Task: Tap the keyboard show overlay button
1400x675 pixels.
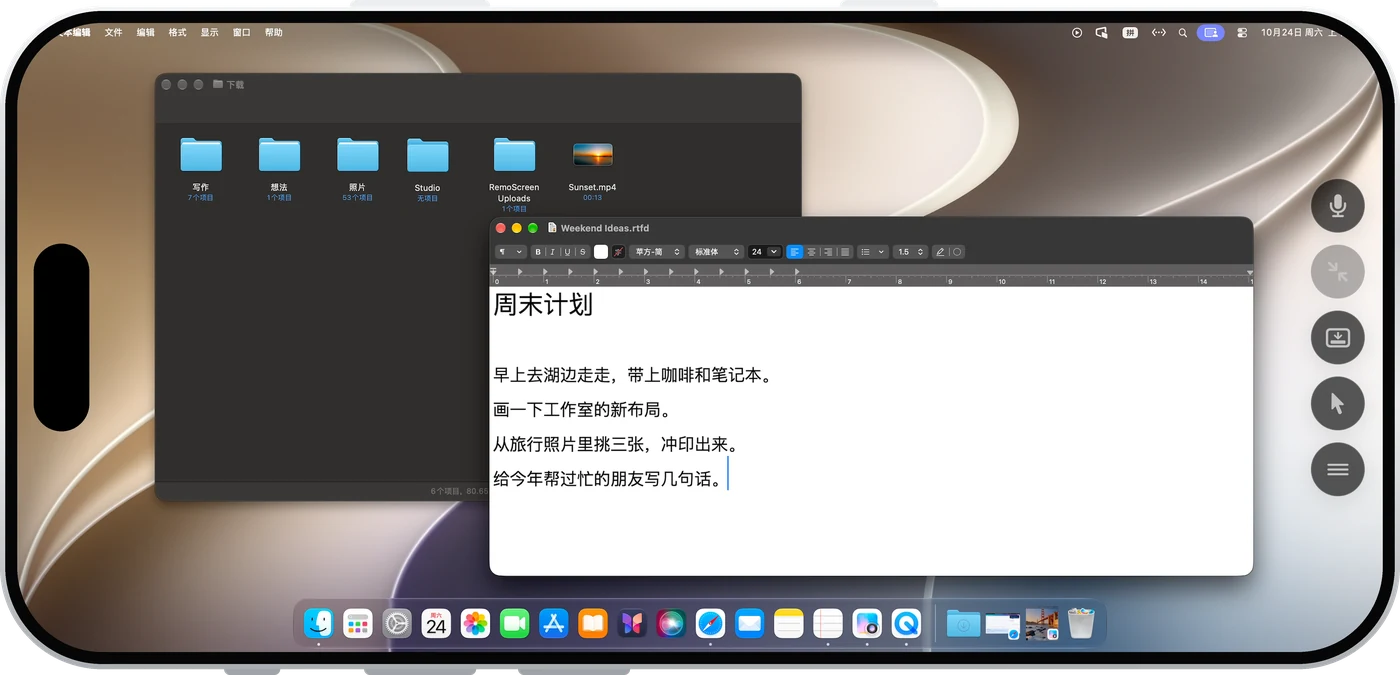Action: pos(1338,337)
